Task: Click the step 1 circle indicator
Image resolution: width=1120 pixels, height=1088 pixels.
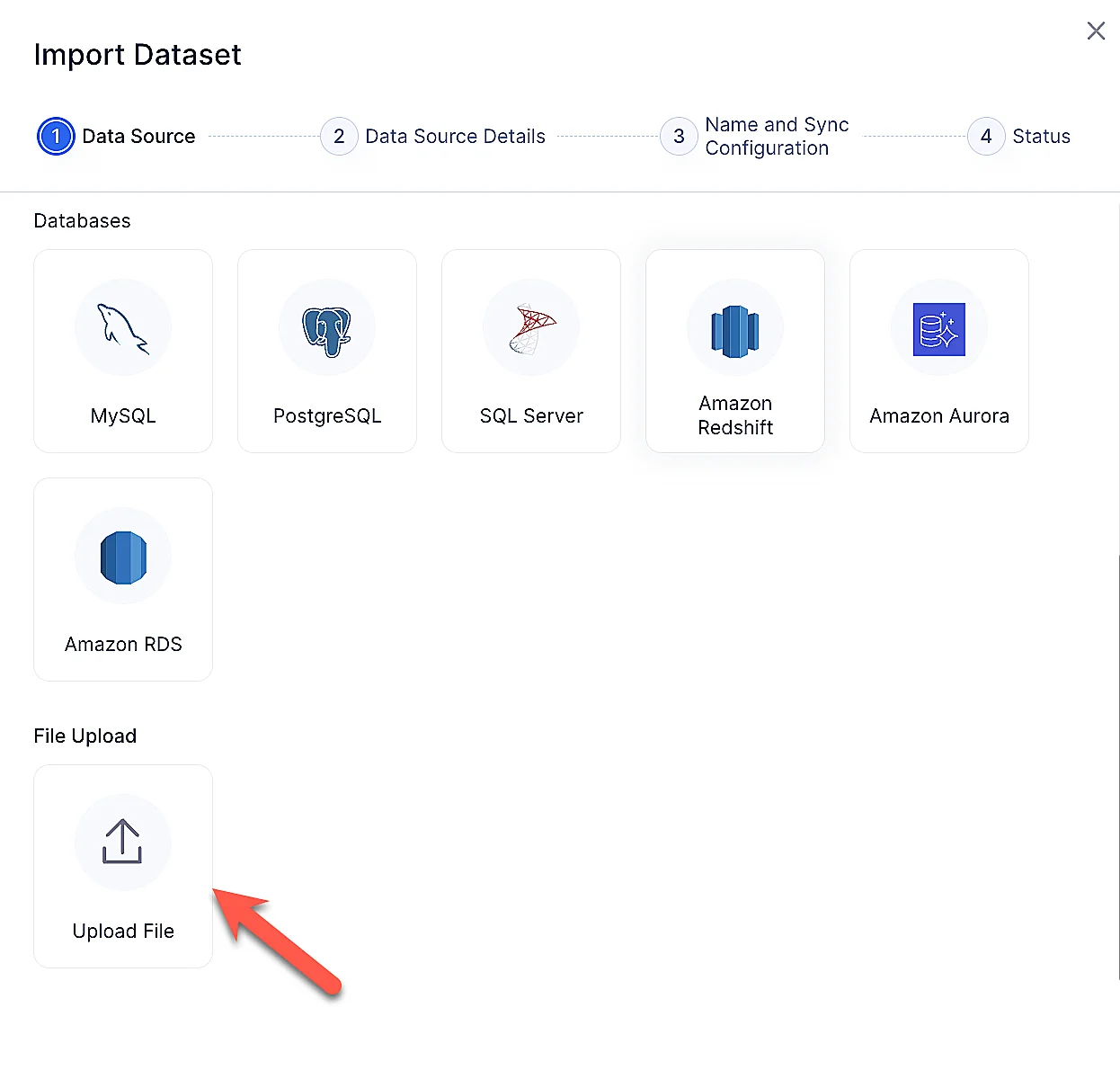Action: click(56, 137)
